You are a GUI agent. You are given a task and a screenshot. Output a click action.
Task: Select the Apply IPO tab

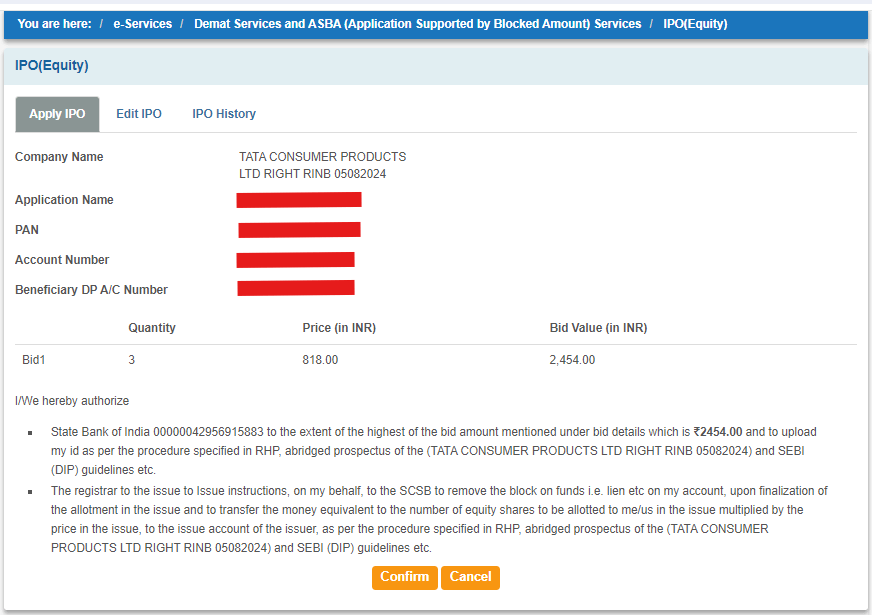point(56,113)
